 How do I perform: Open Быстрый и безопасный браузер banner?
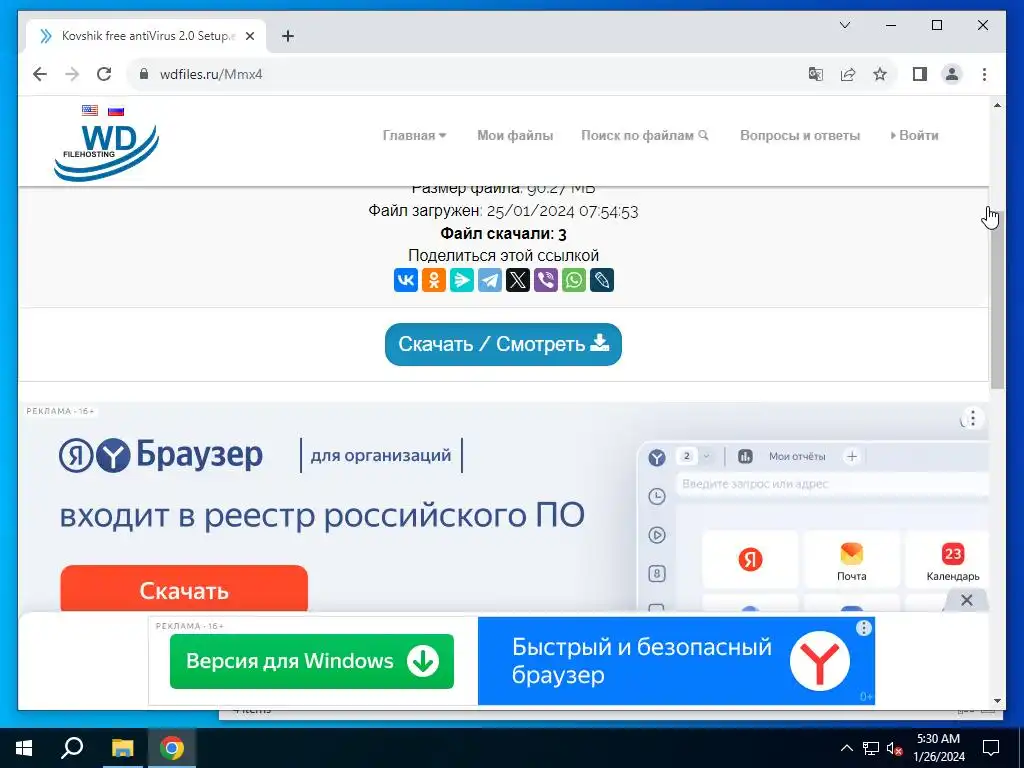click(676, 661)
